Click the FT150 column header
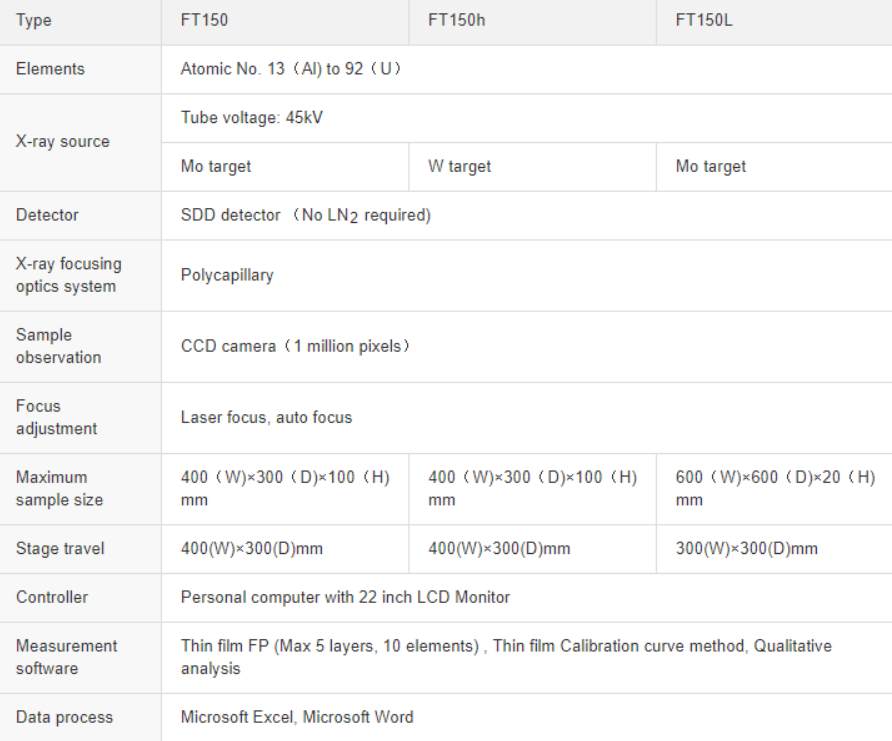Screen dimensions: 892x741 tap(204, 20)
